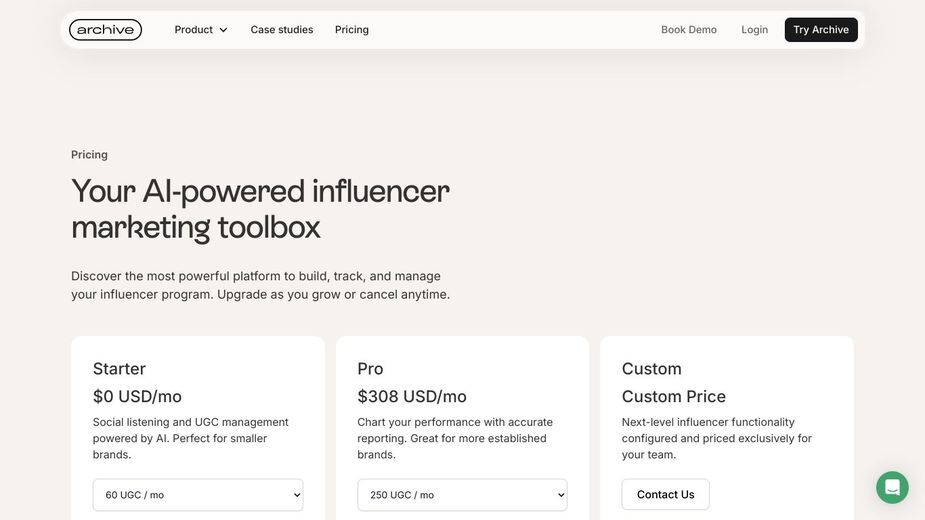Click the Login link
This screenshot has width=925, height=520.
coord(755,30)
